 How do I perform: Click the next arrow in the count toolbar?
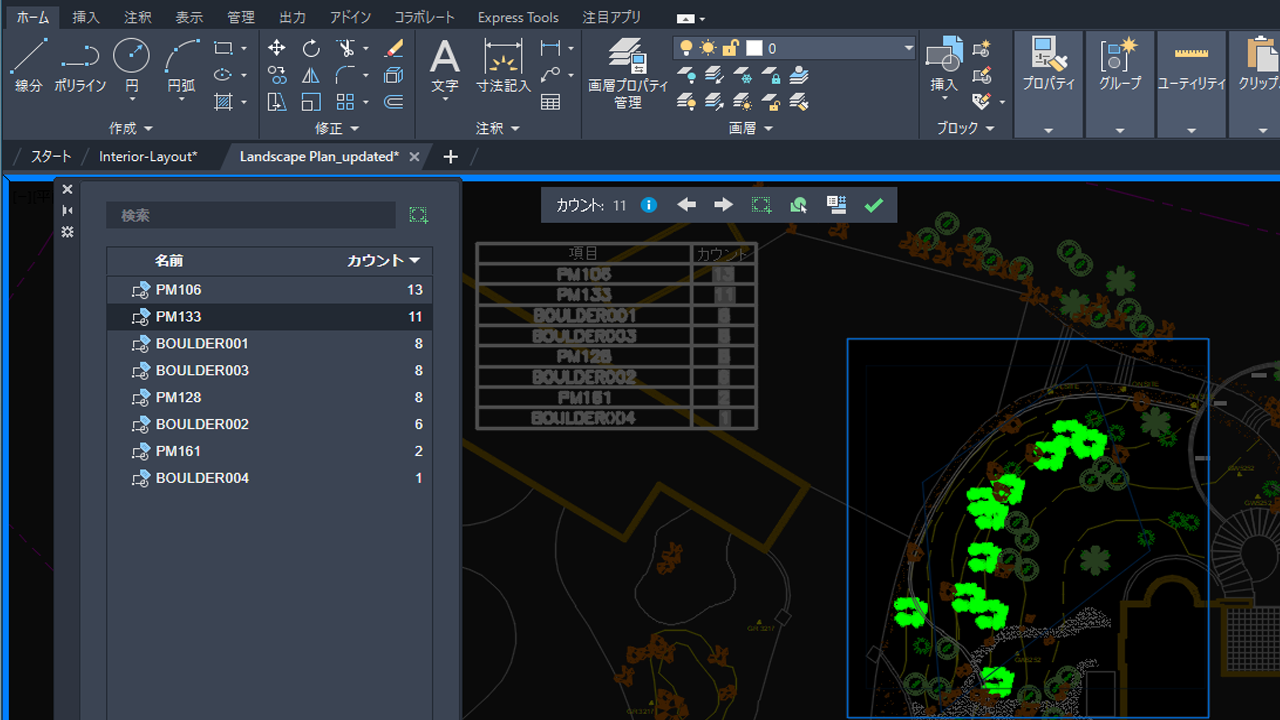[x=723, y=204]
